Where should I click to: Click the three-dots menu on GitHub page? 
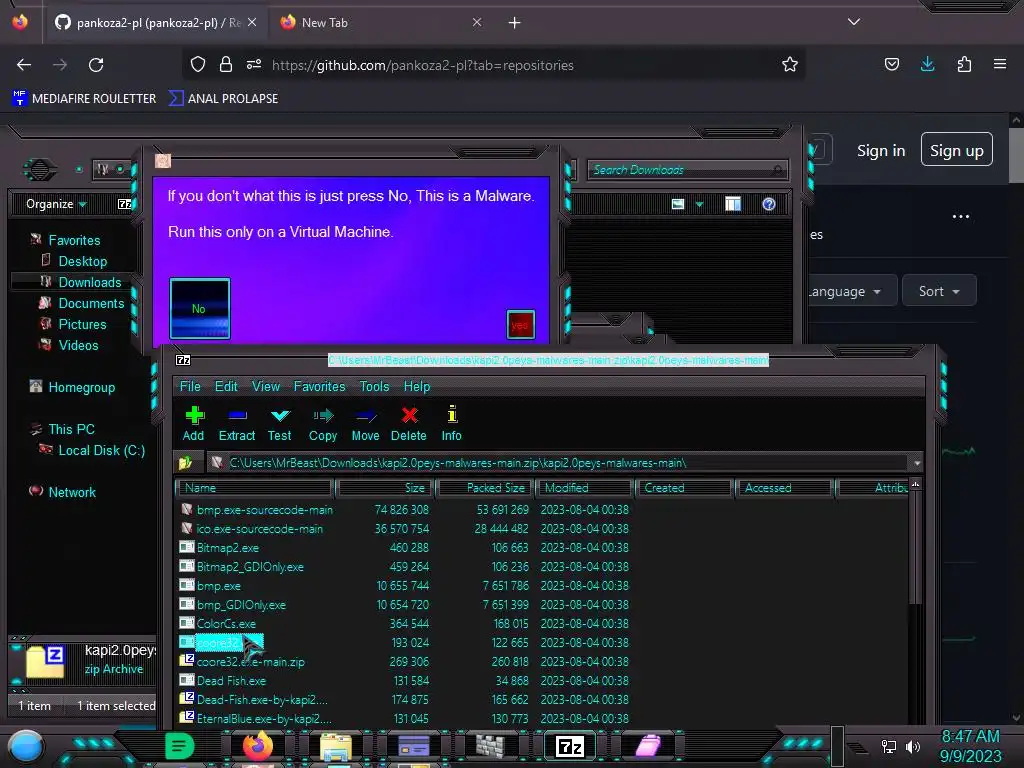tap(961, 216)
